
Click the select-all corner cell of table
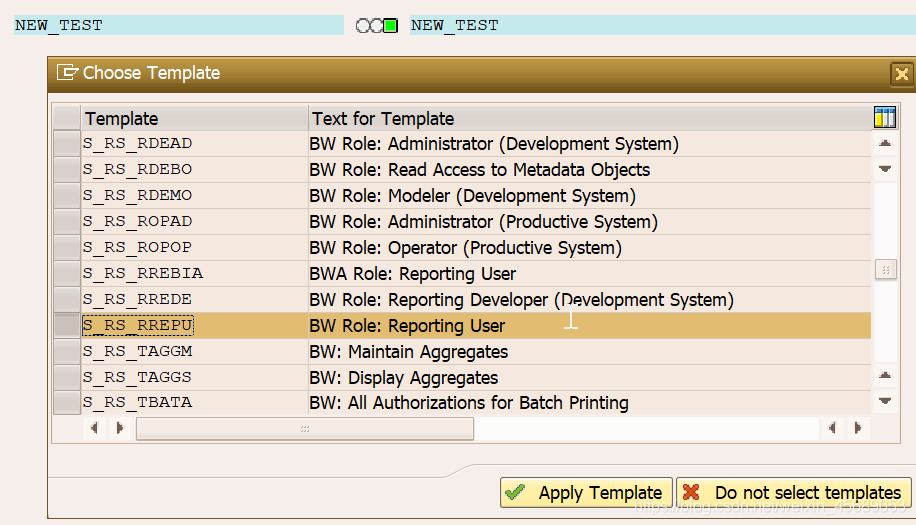(67, 118)
